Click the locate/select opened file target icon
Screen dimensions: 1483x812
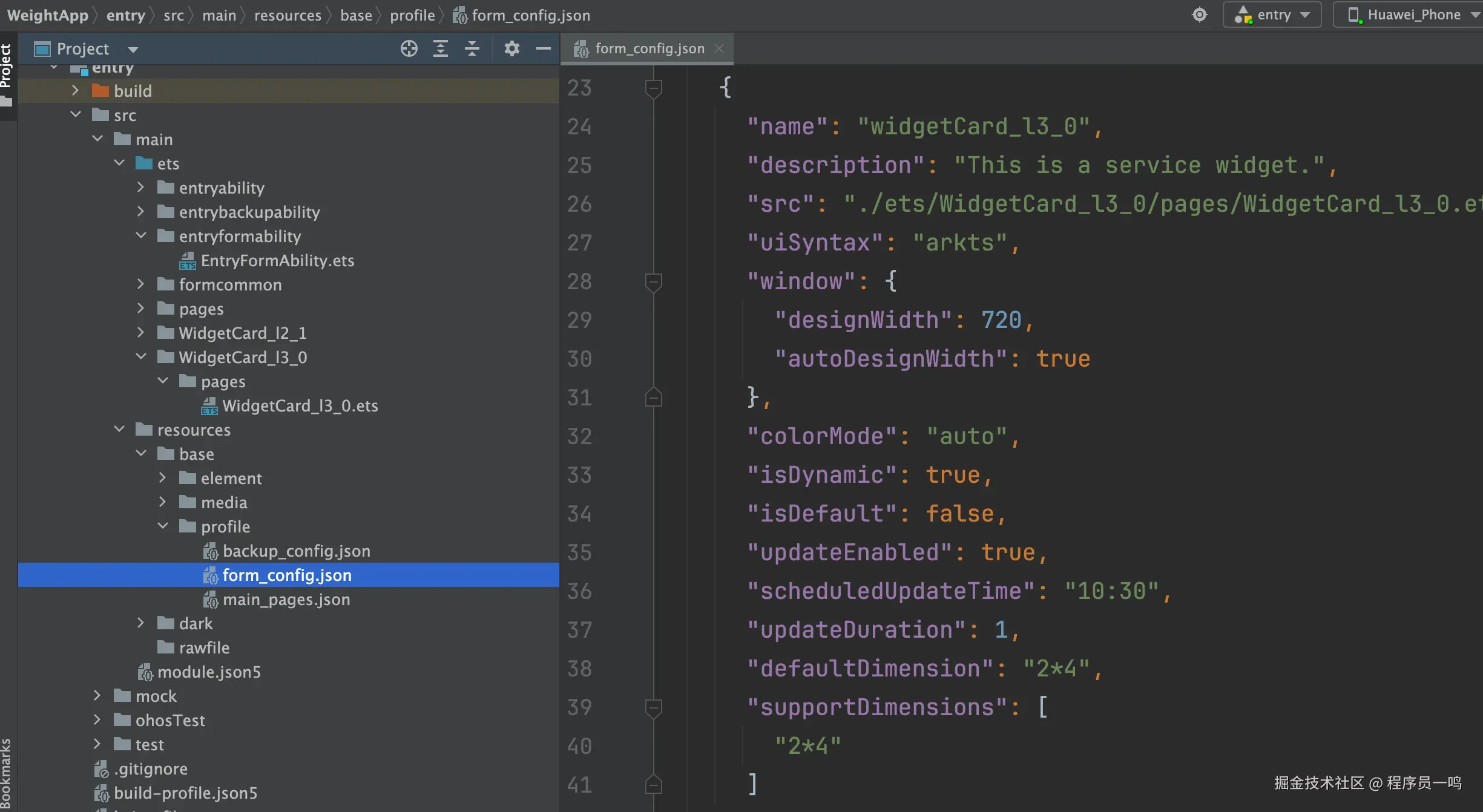coord(409,48)
